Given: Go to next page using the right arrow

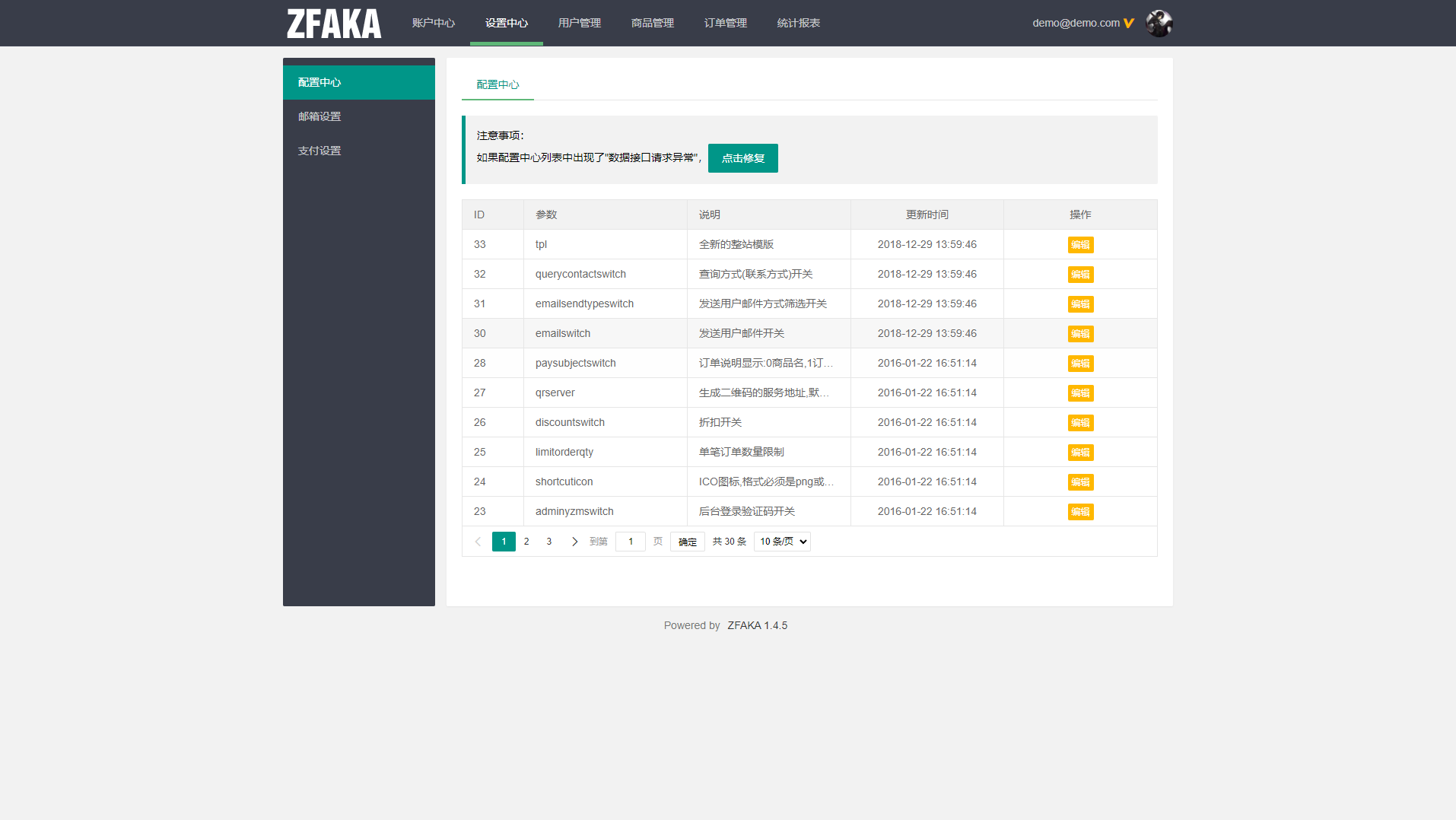Looking at the screenshot, I should (x=574, y=541).
